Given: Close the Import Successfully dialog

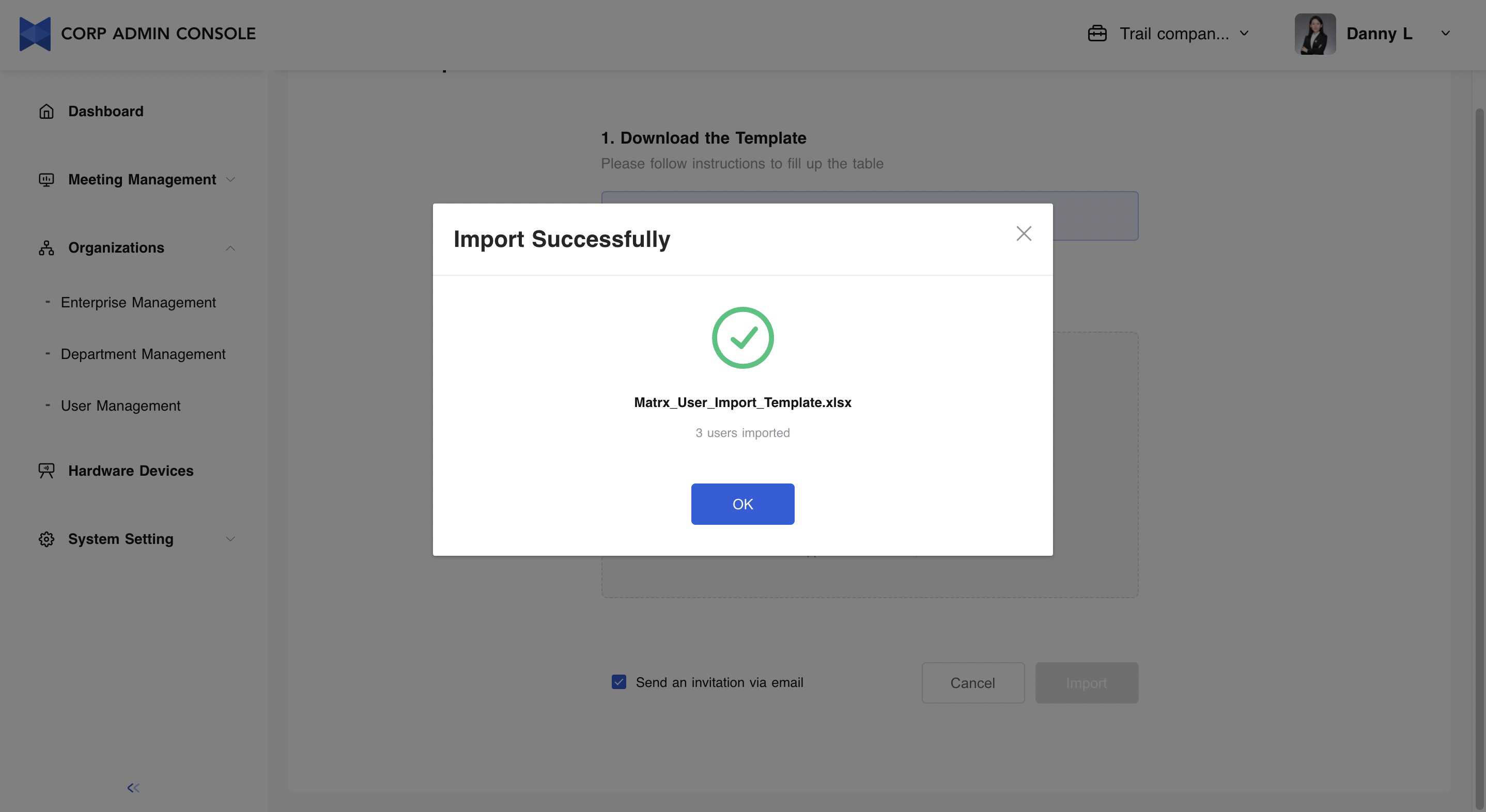Looking at the screenshot, I should [x=1024, y=233].
